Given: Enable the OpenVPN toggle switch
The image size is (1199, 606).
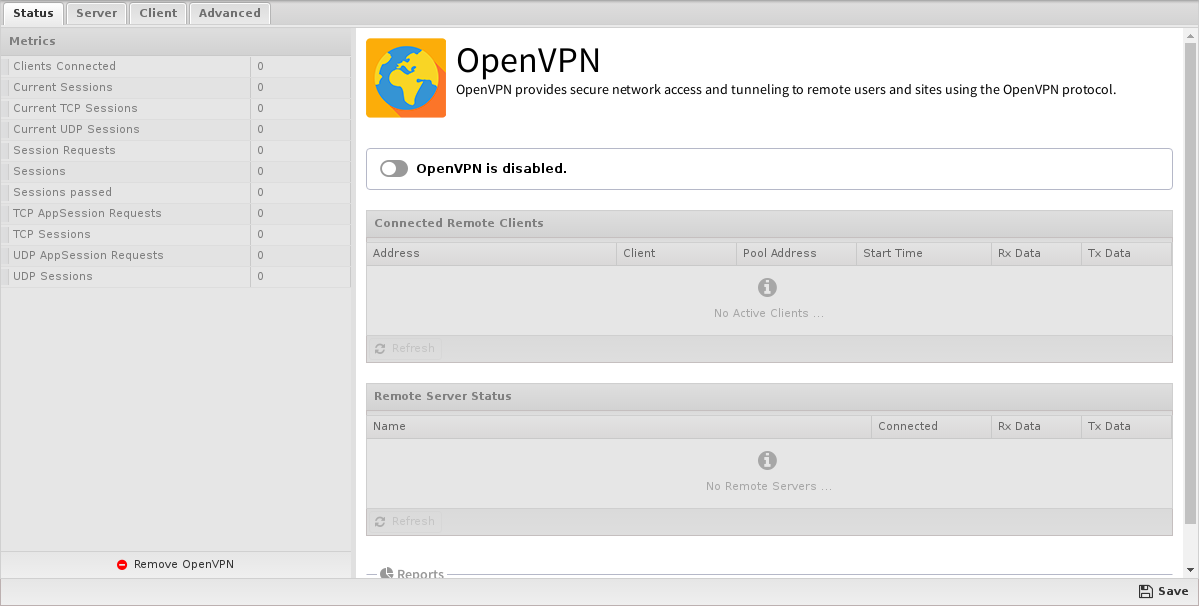Looking at the screenshot, I should [x=394, y=169].
